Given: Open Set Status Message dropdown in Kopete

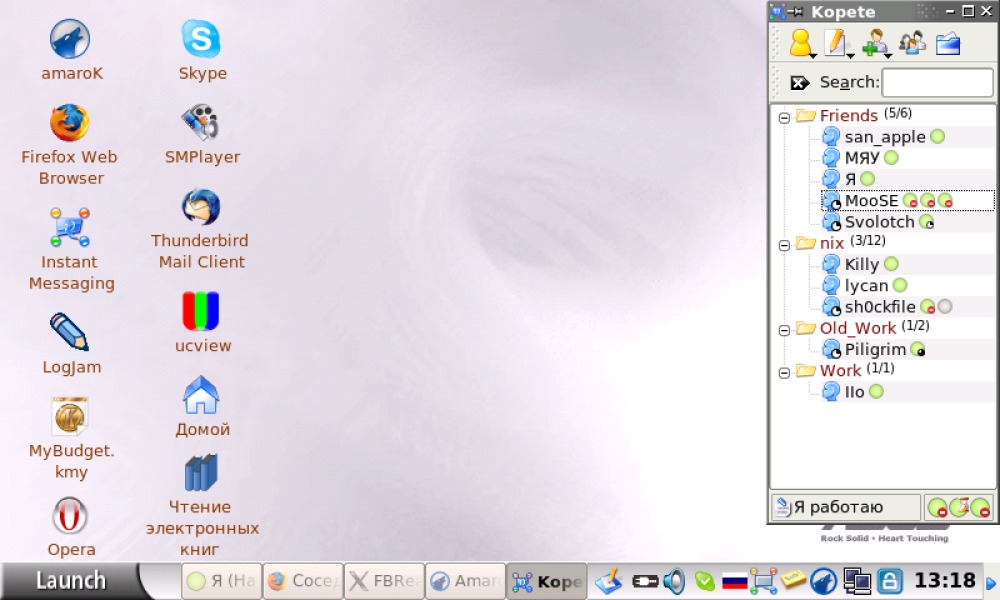Looking at the screenshot, I should 839,44.
